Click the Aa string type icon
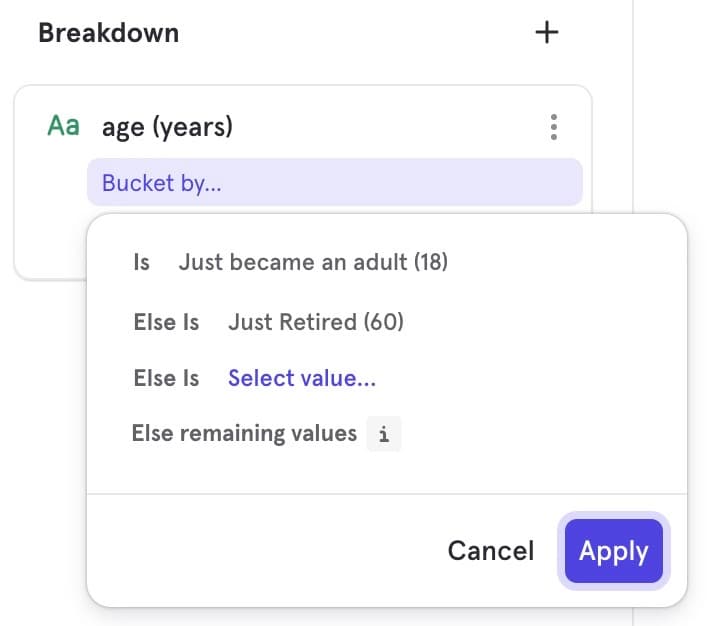This screenshot has height=626, width=710. pyautogui.click(x=64, y=127)
